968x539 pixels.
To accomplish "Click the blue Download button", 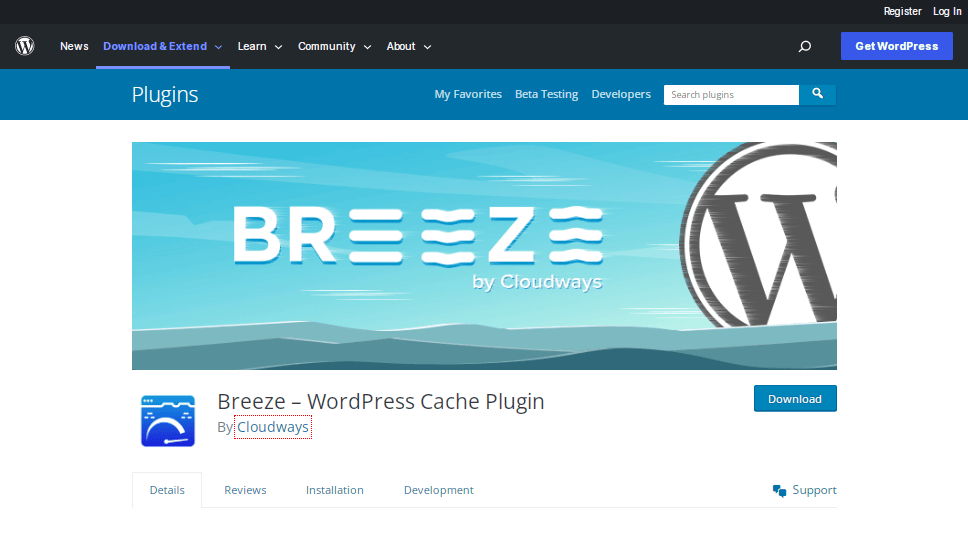I will coord(795,399).
